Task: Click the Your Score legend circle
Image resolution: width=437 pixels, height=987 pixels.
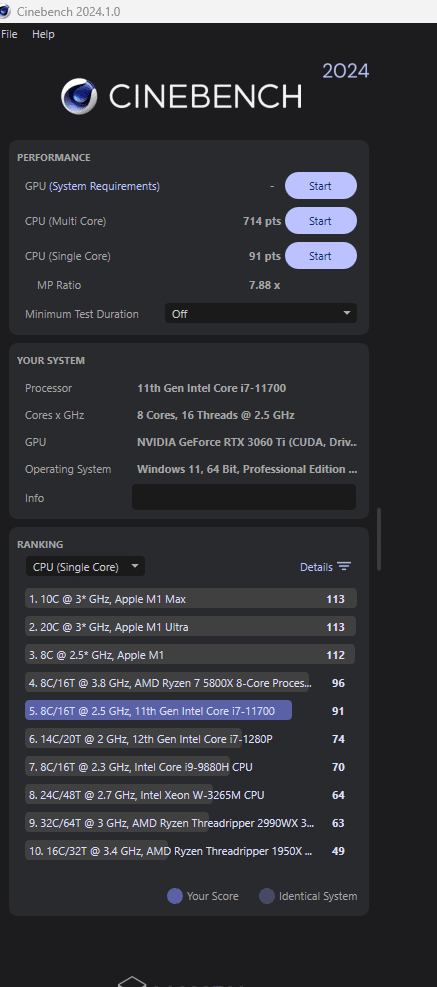Action: (x=174, y=896)
